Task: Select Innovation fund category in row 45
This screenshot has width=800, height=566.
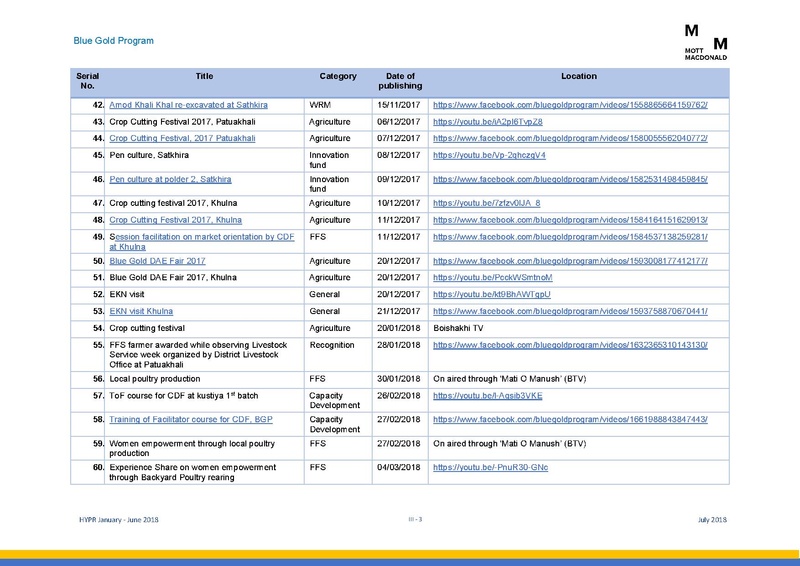Action: pyautogui.click(x=329, y=160)
